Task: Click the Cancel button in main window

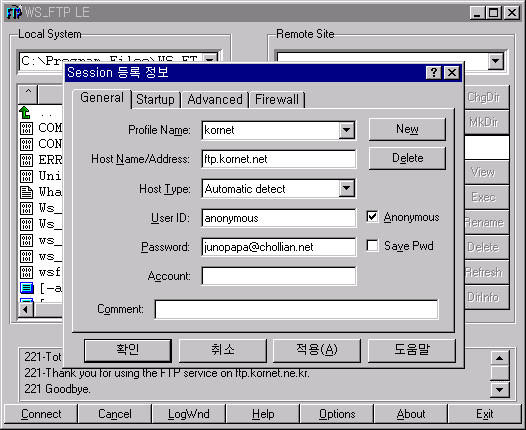Action: (115, 414)
